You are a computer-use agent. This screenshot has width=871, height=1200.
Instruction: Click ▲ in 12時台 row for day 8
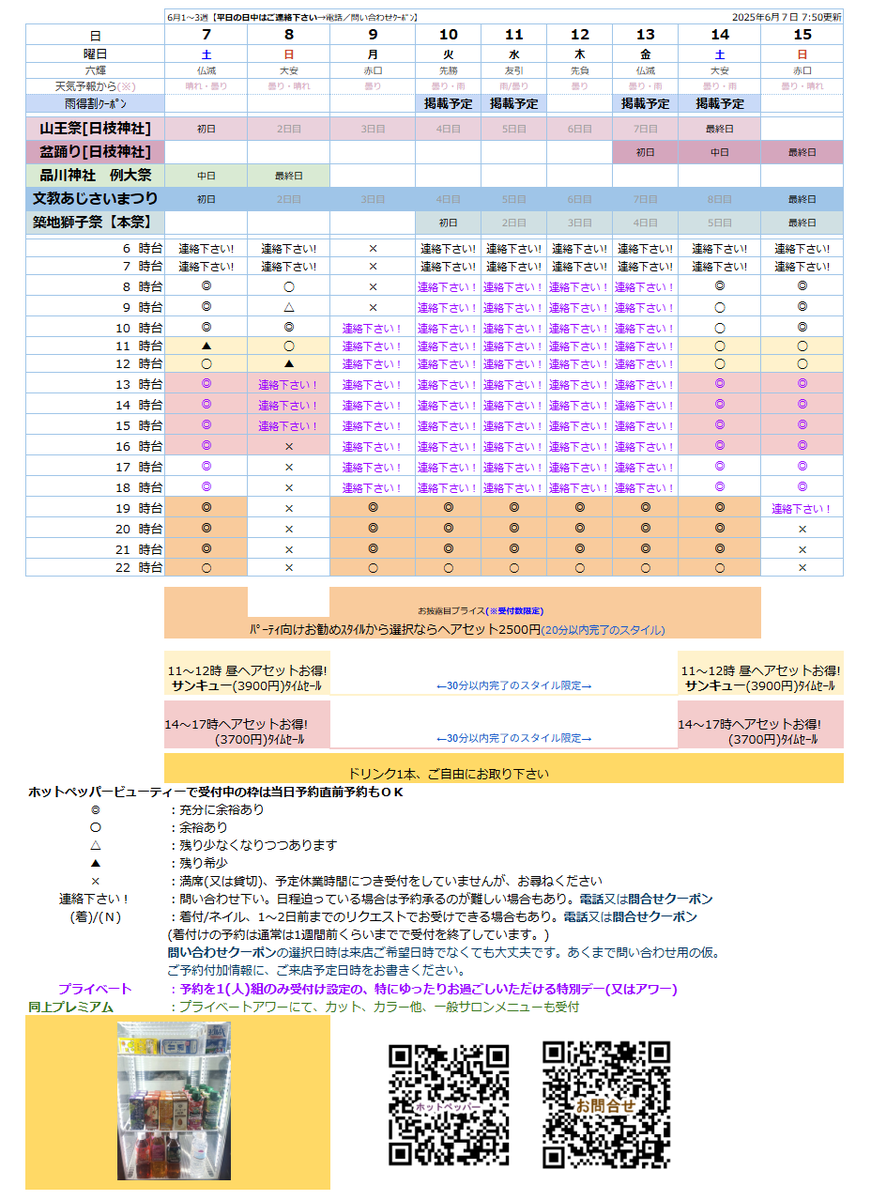point(288,364)
